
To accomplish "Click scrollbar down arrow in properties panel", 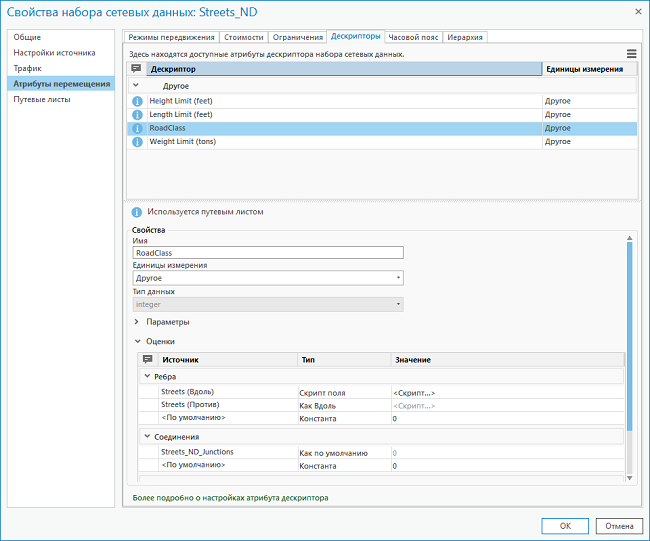I will pos(629,478).
